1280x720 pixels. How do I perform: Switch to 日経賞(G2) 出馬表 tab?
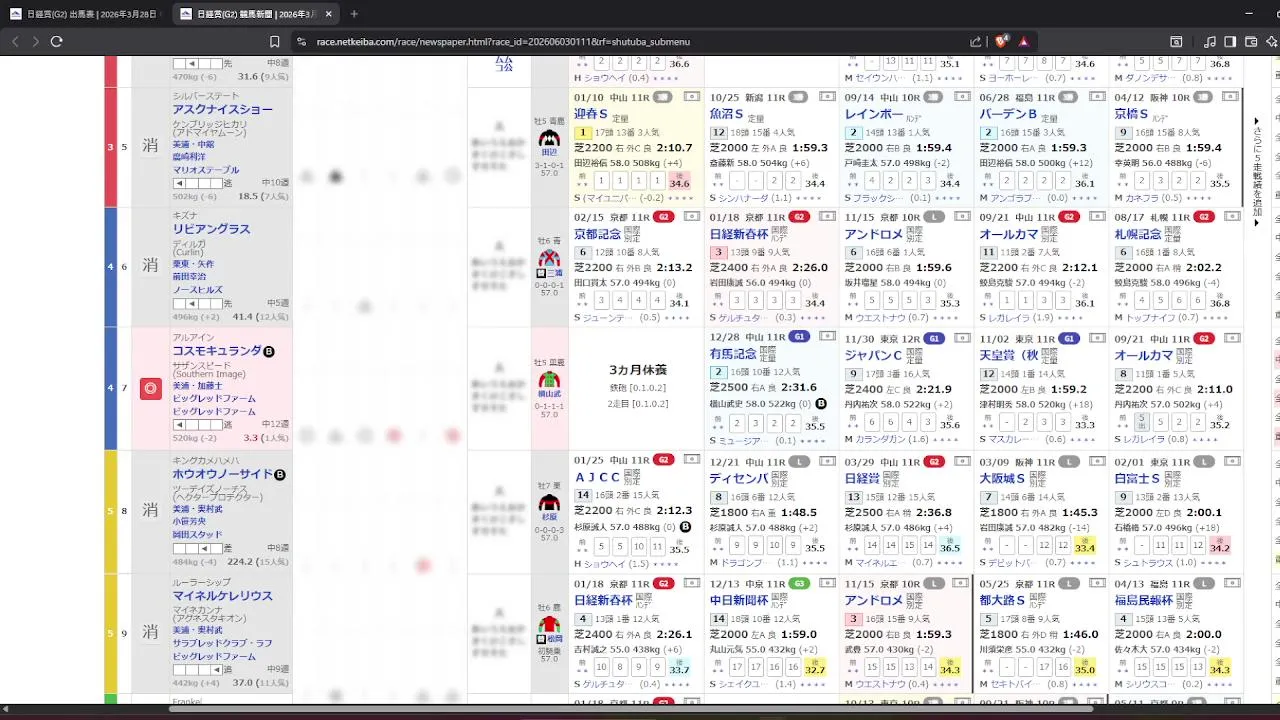[x=82, y=14]
